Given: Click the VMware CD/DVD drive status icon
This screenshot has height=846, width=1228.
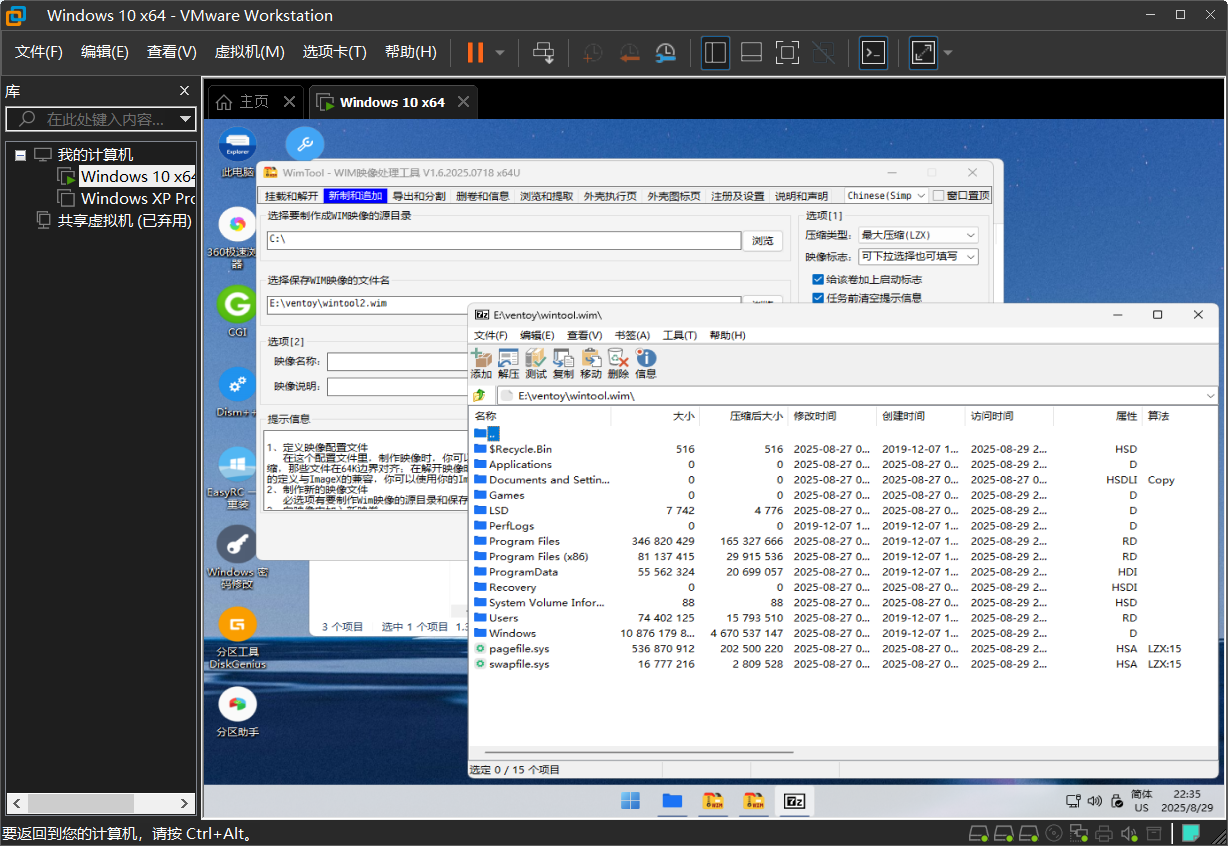Looking at the screenshot, I should pyautogui.click(x=1054, y=833).
